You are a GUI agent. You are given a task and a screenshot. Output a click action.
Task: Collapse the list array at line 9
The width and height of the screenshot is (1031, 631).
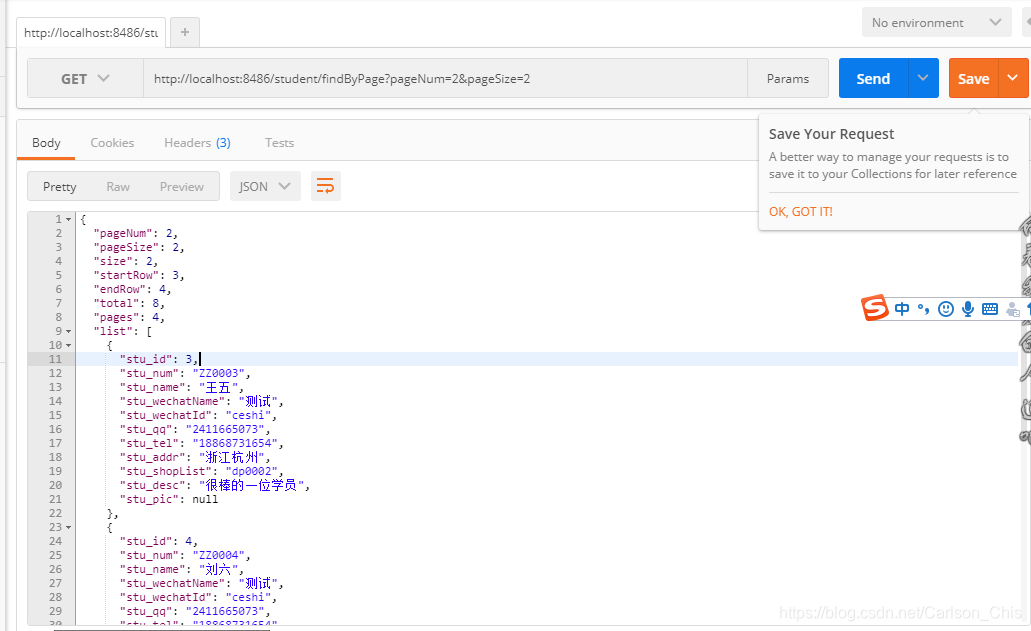68,331
